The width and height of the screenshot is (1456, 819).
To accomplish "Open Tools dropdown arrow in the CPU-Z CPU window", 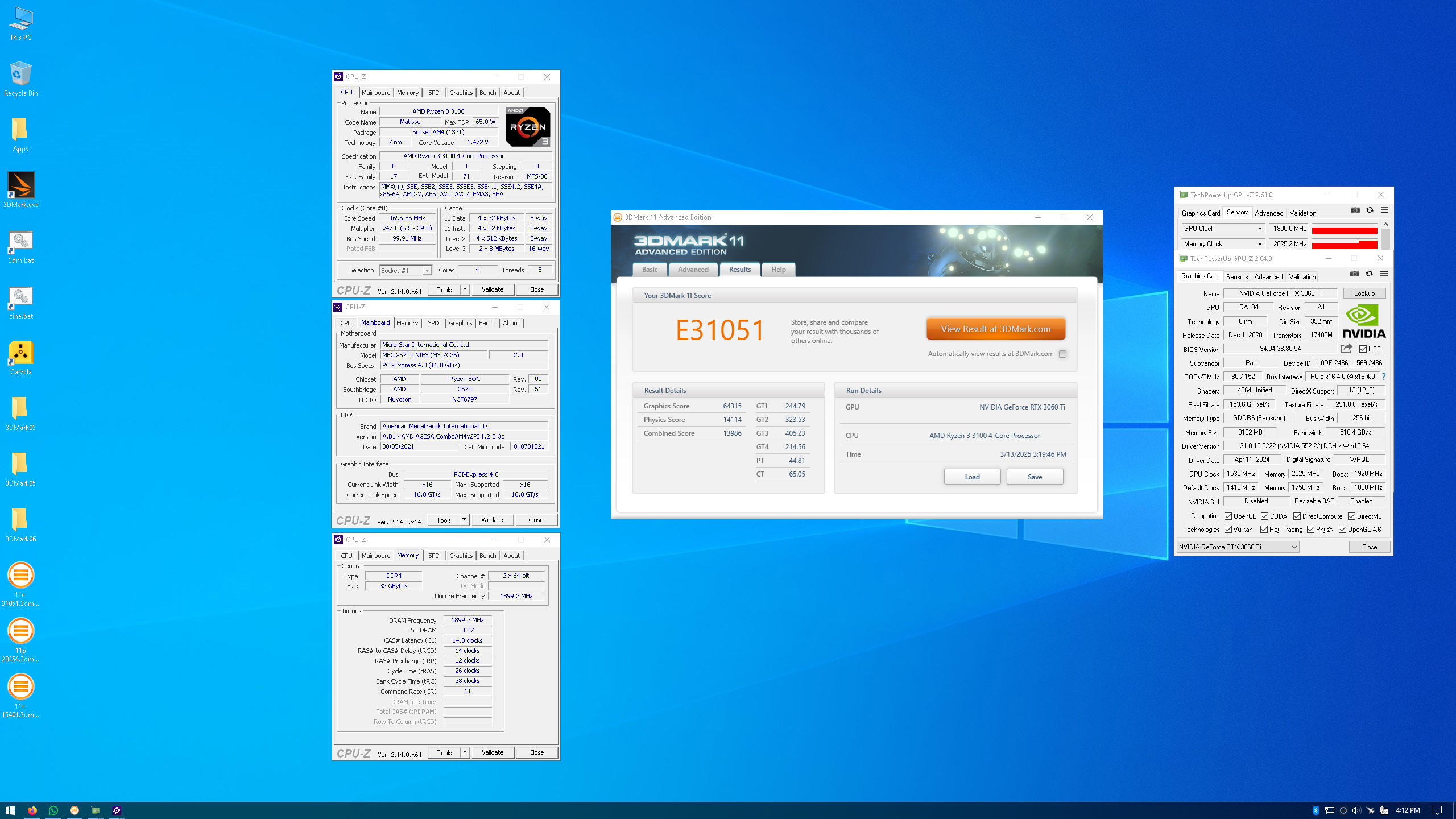I will click(465, 289).
